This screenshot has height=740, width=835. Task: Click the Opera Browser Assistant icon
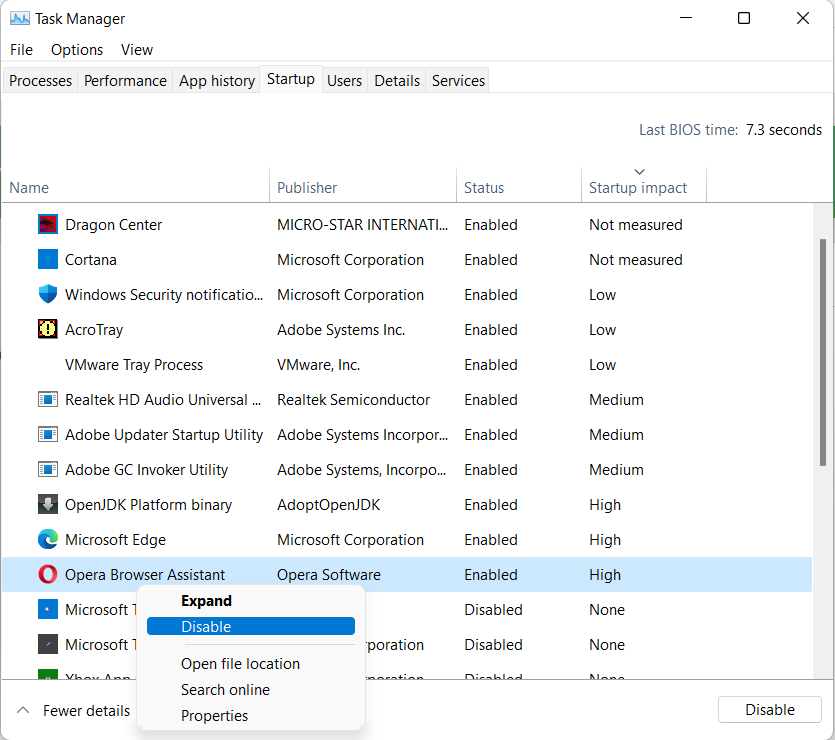[48, 574]
